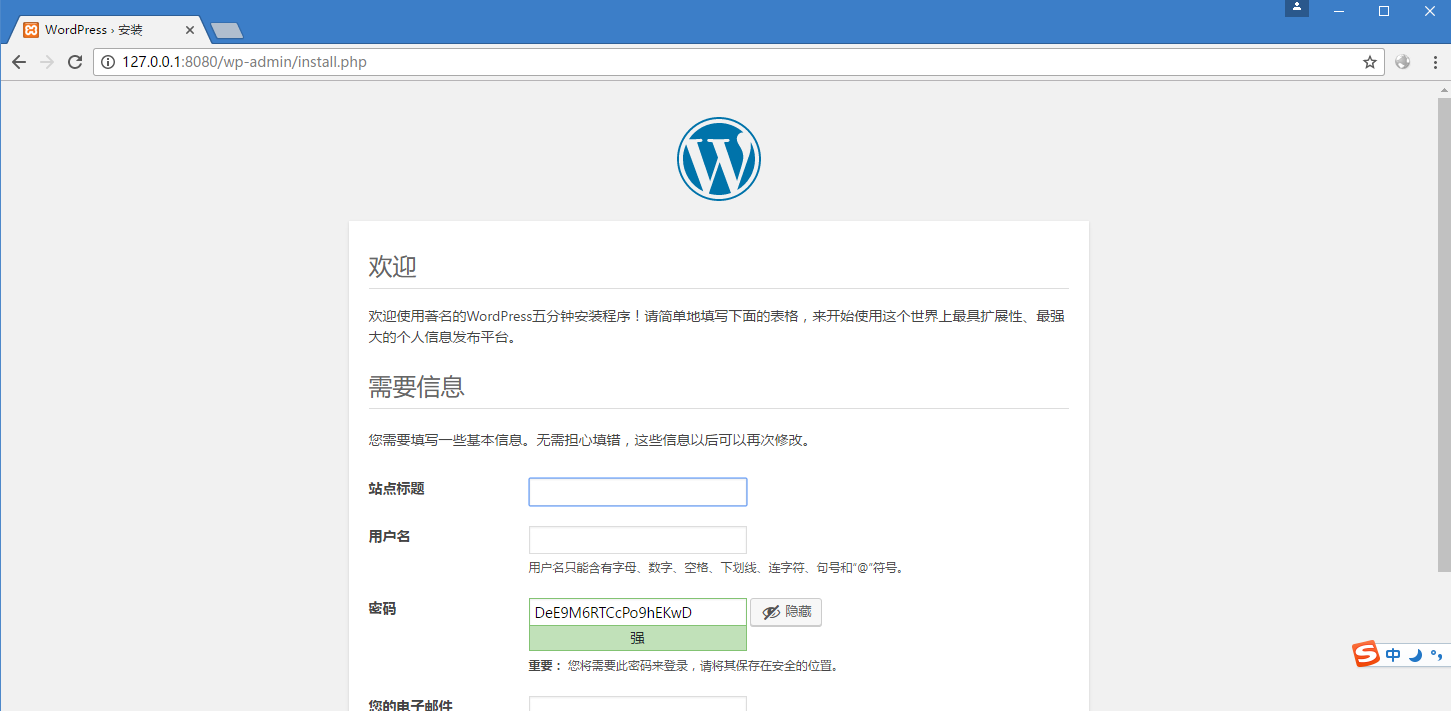Click the globe extension icon beside the star

click(x=1402, y=61)
